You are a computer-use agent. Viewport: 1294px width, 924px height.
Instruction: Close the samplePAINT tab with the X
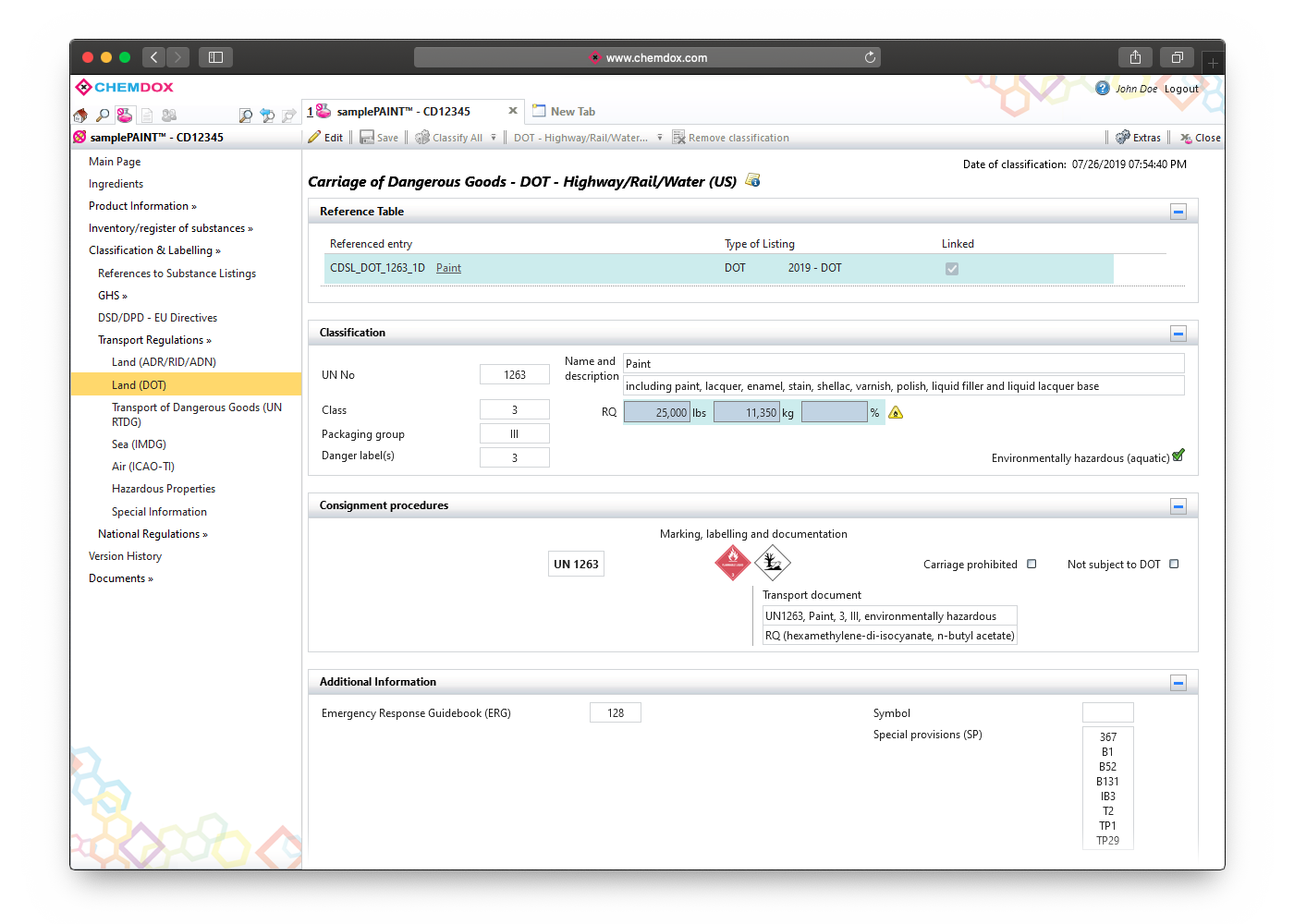pyautogui.click(x=513, y=111)
